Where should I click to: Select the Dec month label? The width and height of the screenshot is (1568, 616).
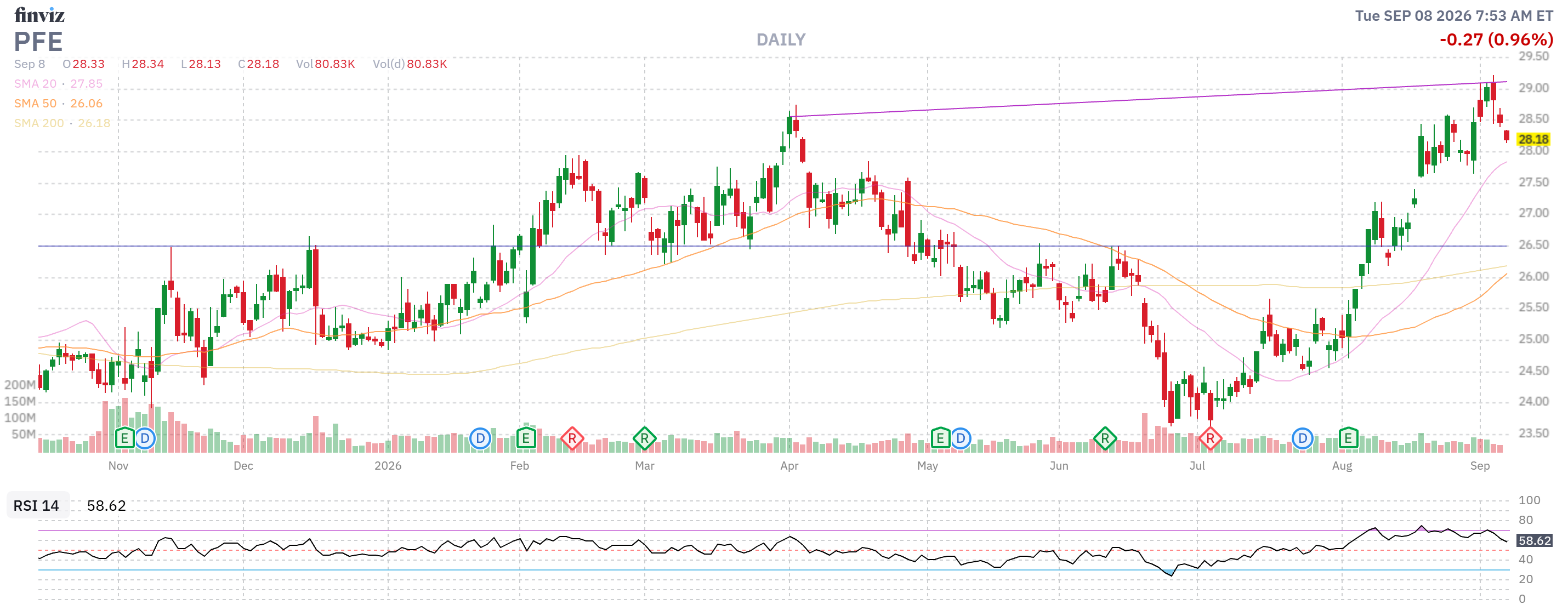coord(243,466)
